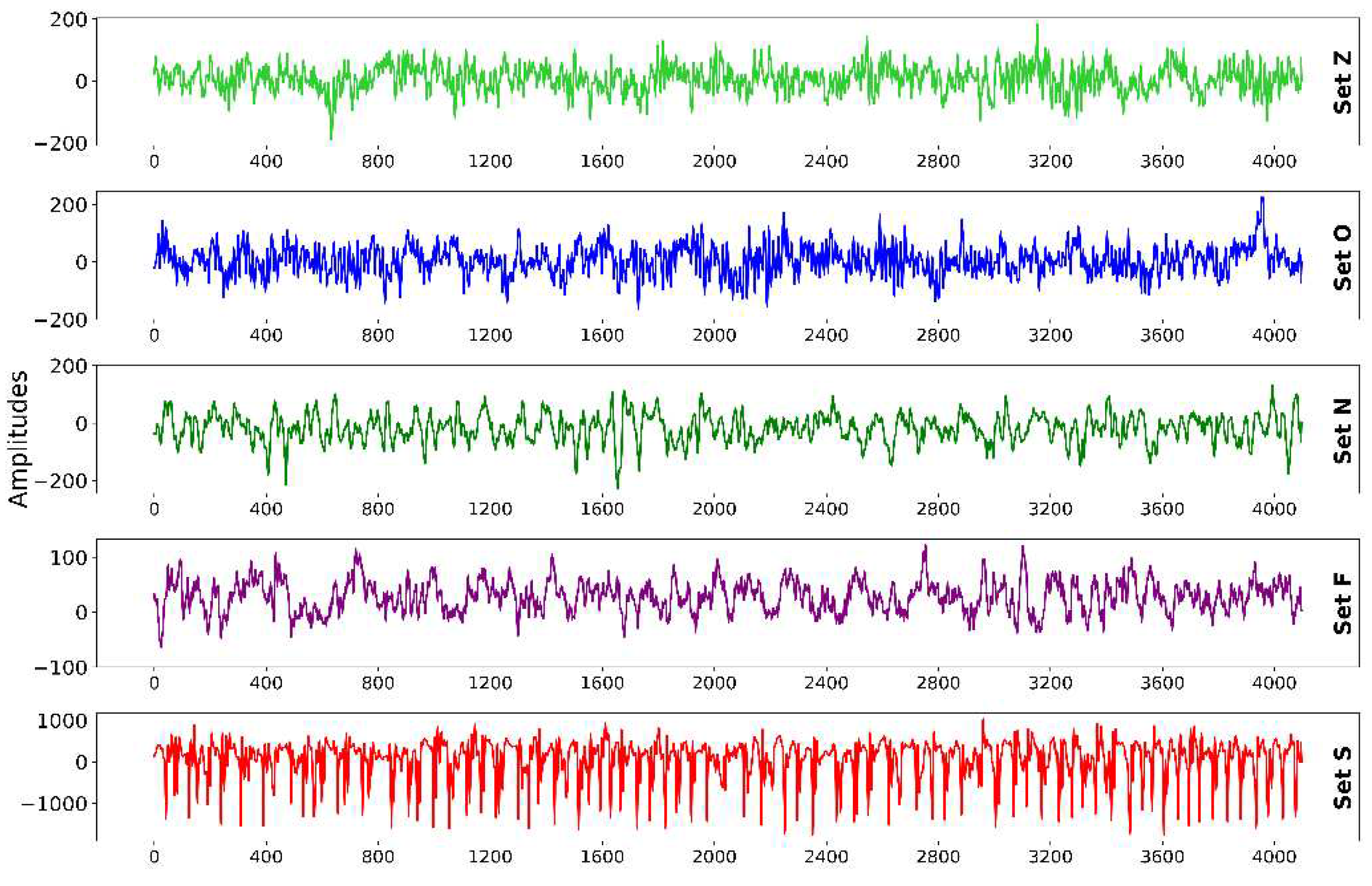Click the 0 x-axis tick under Set O

point(153,335)
